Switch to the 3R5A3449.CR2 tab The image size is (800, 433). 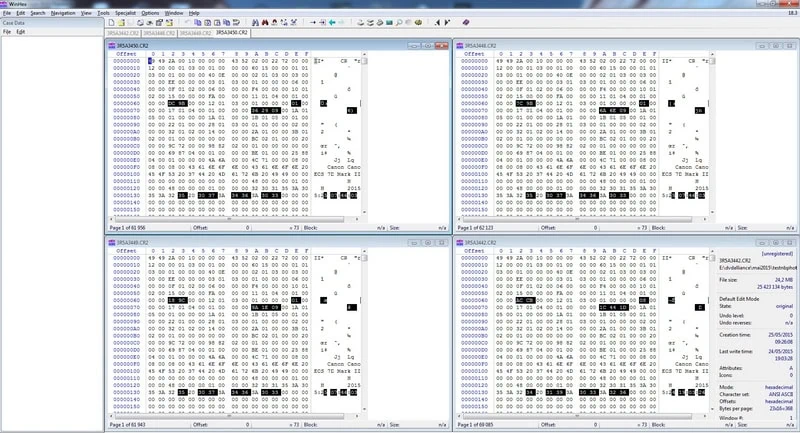click(x=195, y=32)
